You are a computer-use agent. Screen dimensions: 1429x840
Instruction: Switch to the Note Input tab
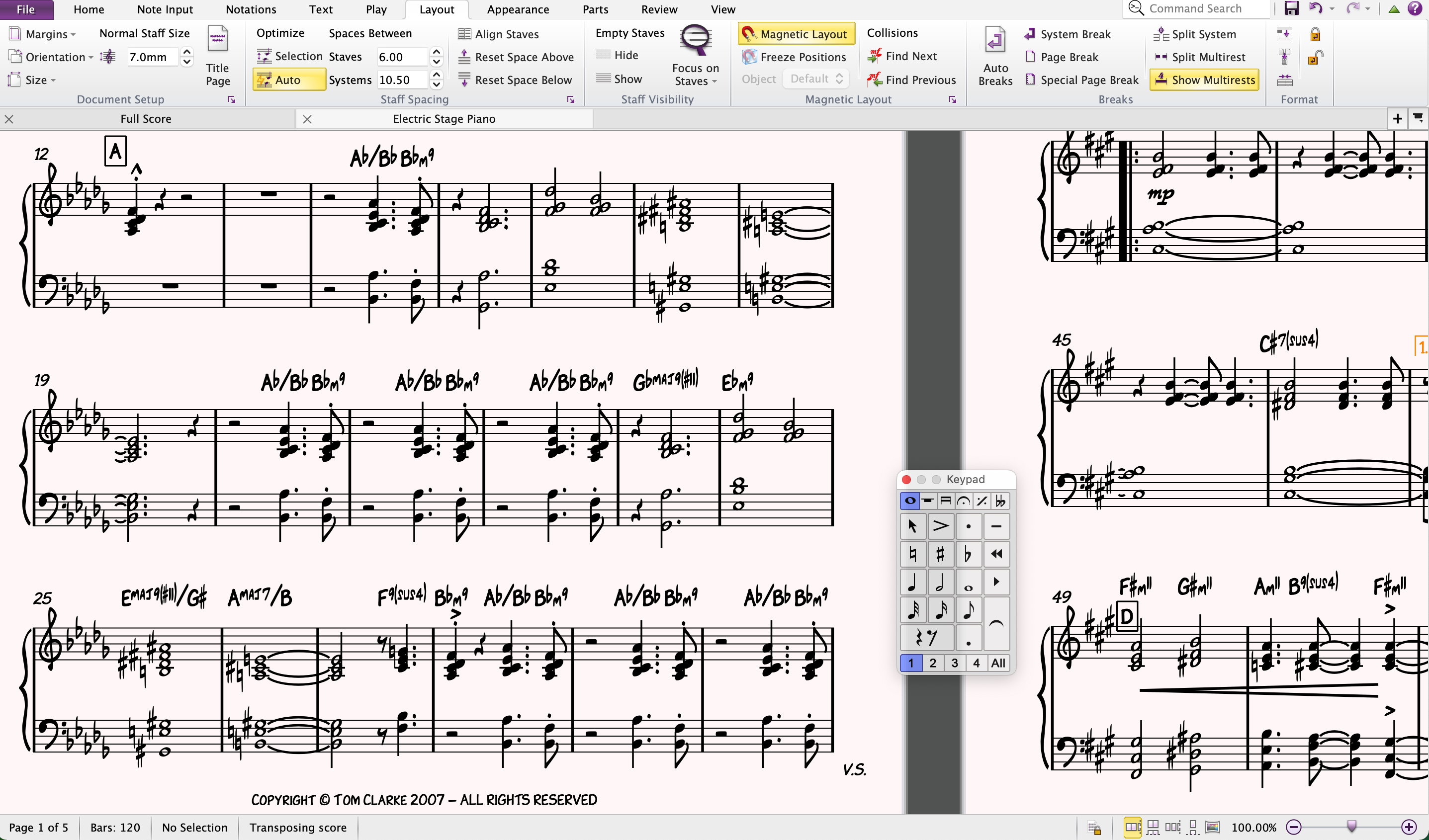pyautogui.click(x=165, y=9)
